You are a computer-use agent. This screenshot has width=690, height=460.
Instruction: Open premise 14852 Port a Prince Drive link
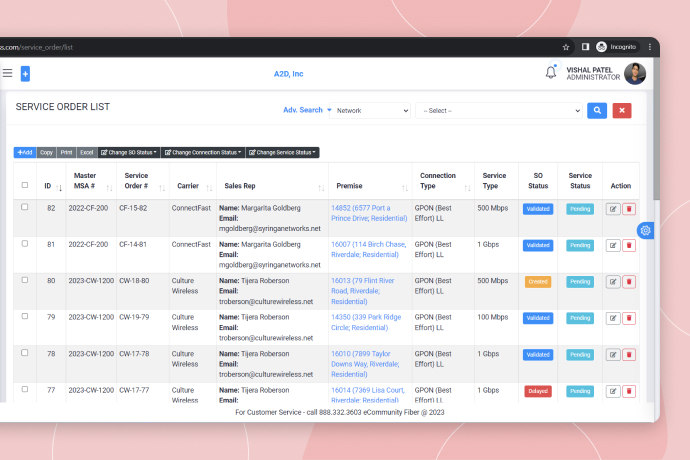click(x=369, y=213)
